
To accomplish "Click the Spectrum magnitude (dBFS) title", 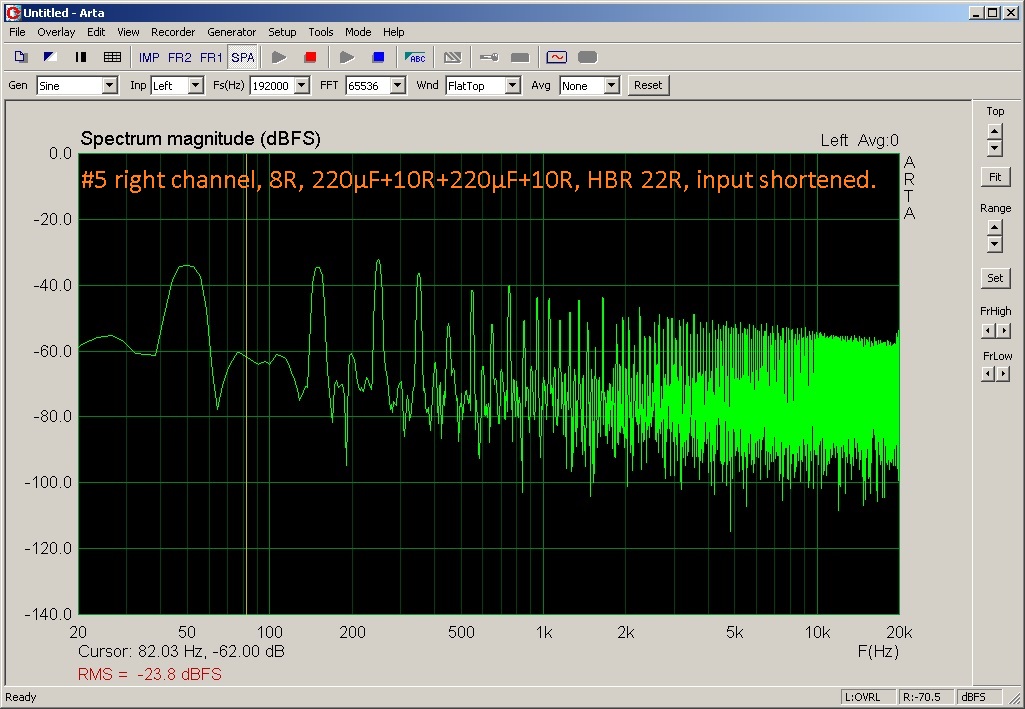I will point(200,139).
